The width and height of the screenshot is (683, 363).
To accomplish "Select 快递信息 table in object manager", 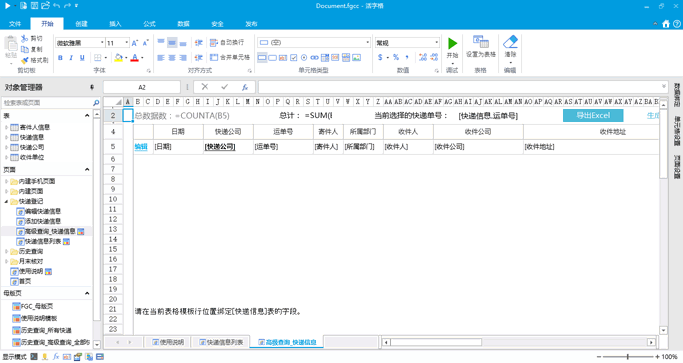I will [x=31, y=137].
